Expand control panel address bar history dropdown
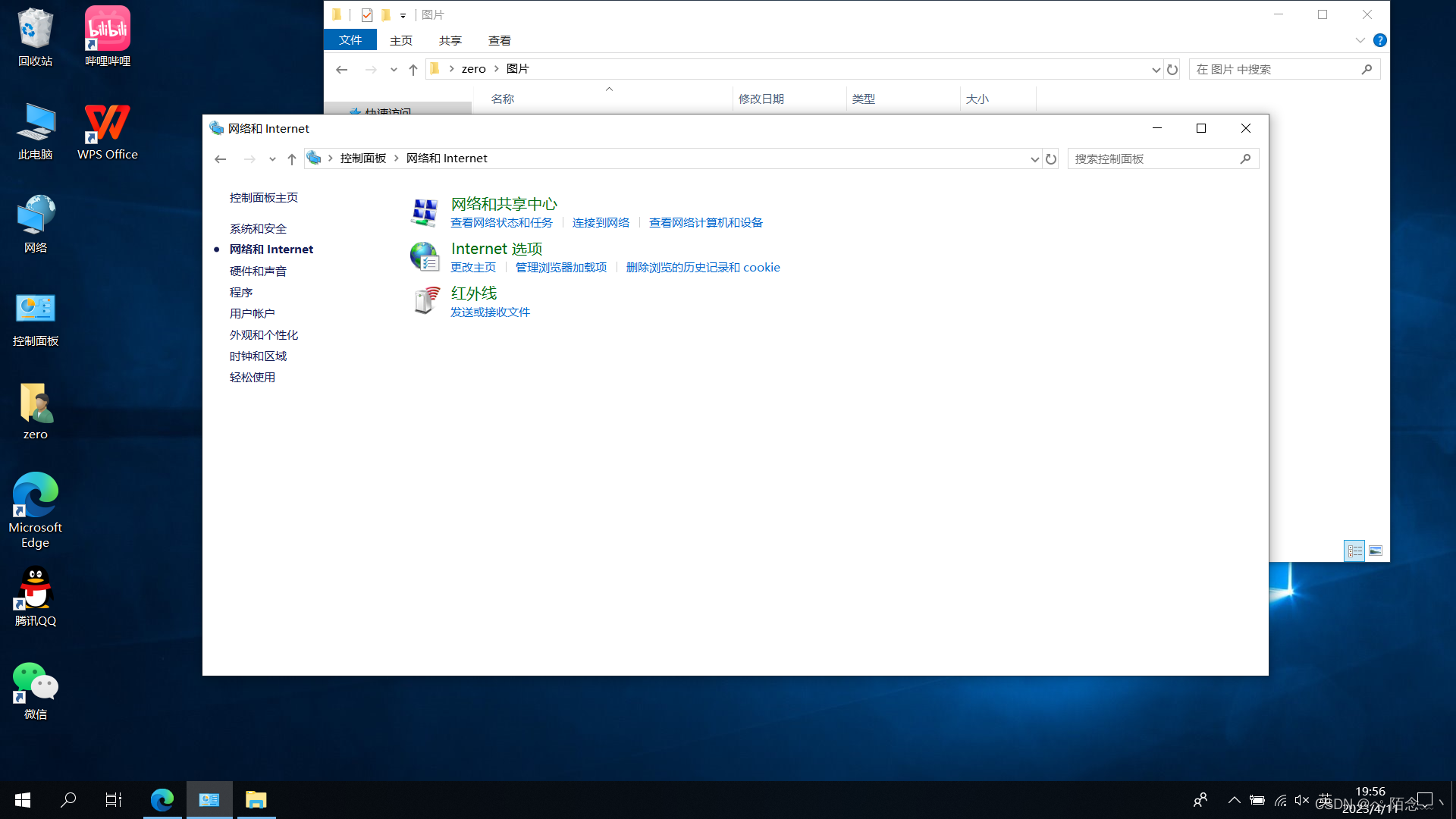 coord(1034,159)
